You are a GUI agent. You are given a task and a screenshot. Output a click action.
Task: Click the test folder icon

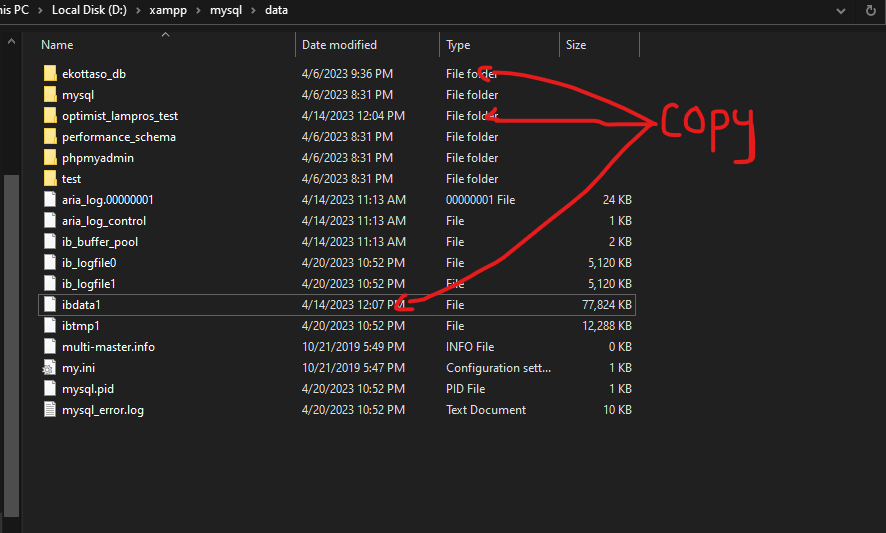coord(50,178)
